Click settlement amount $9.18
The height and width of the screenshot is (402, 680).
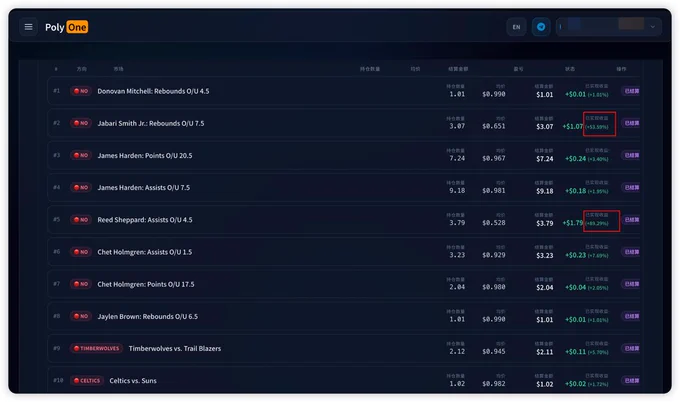pos(545,191)
